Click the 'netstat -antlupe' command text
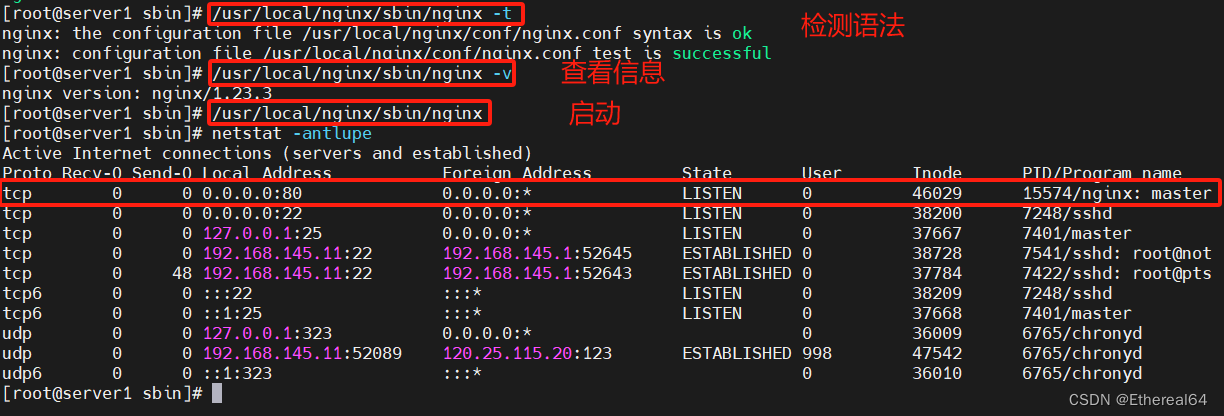1224x416 pixels. click(x=292, y=133)
